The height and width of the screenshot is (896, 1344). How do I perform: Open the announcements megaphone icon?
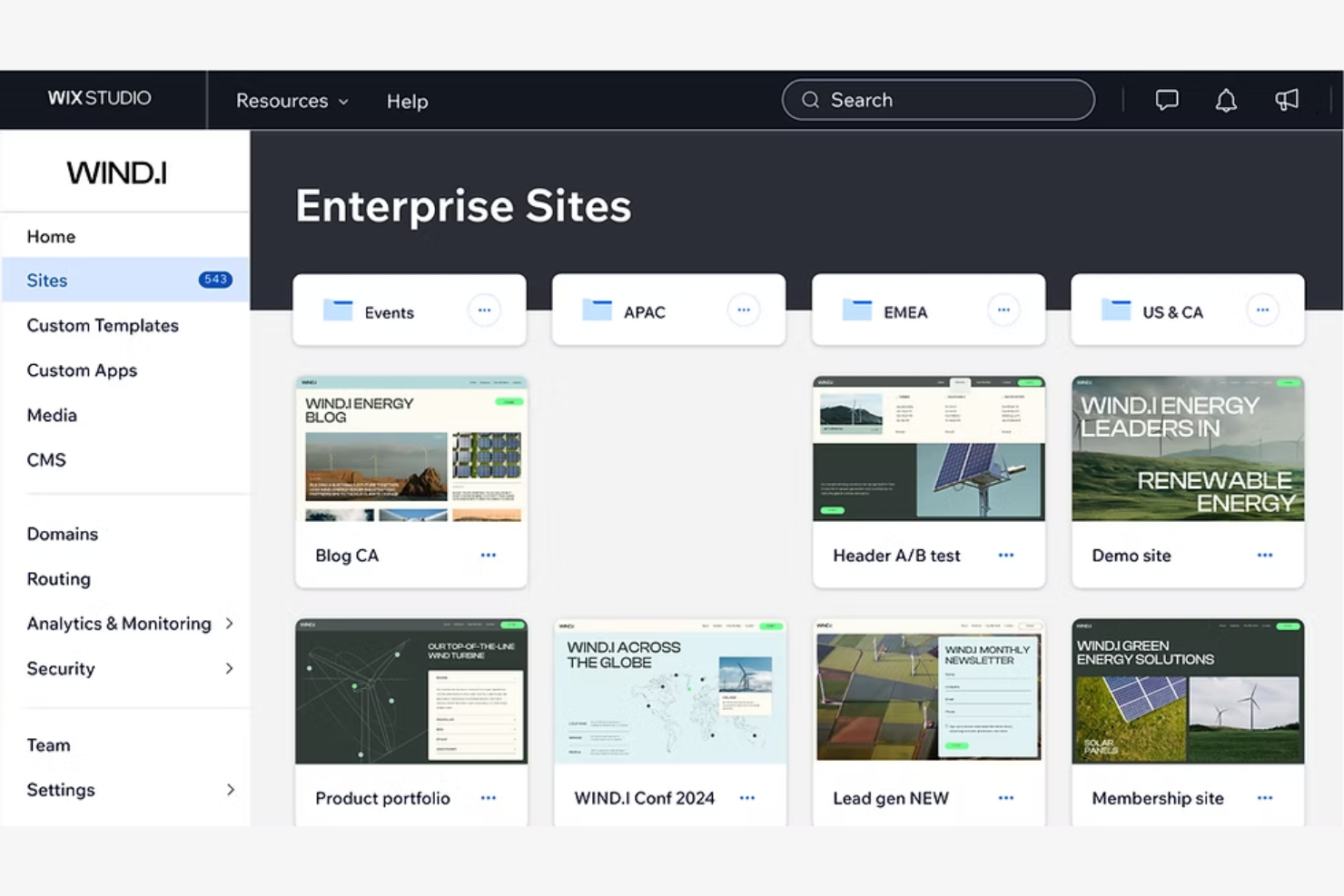click(x=1287, y=100)
